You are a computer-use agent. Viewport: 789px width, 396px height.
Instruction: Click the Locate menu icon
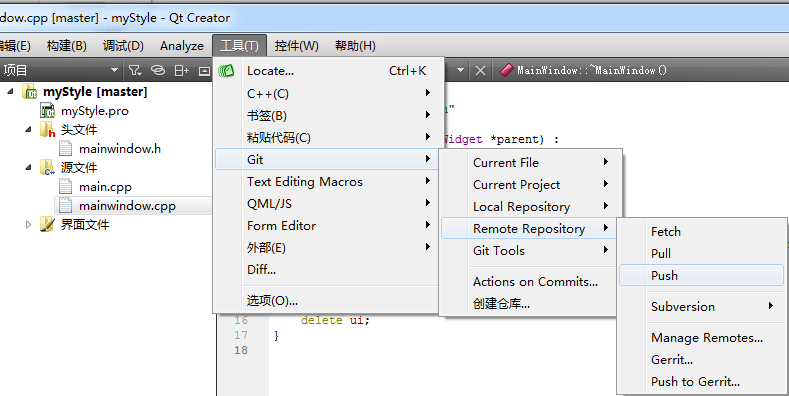pyautogui.click(x=226, y=71)
